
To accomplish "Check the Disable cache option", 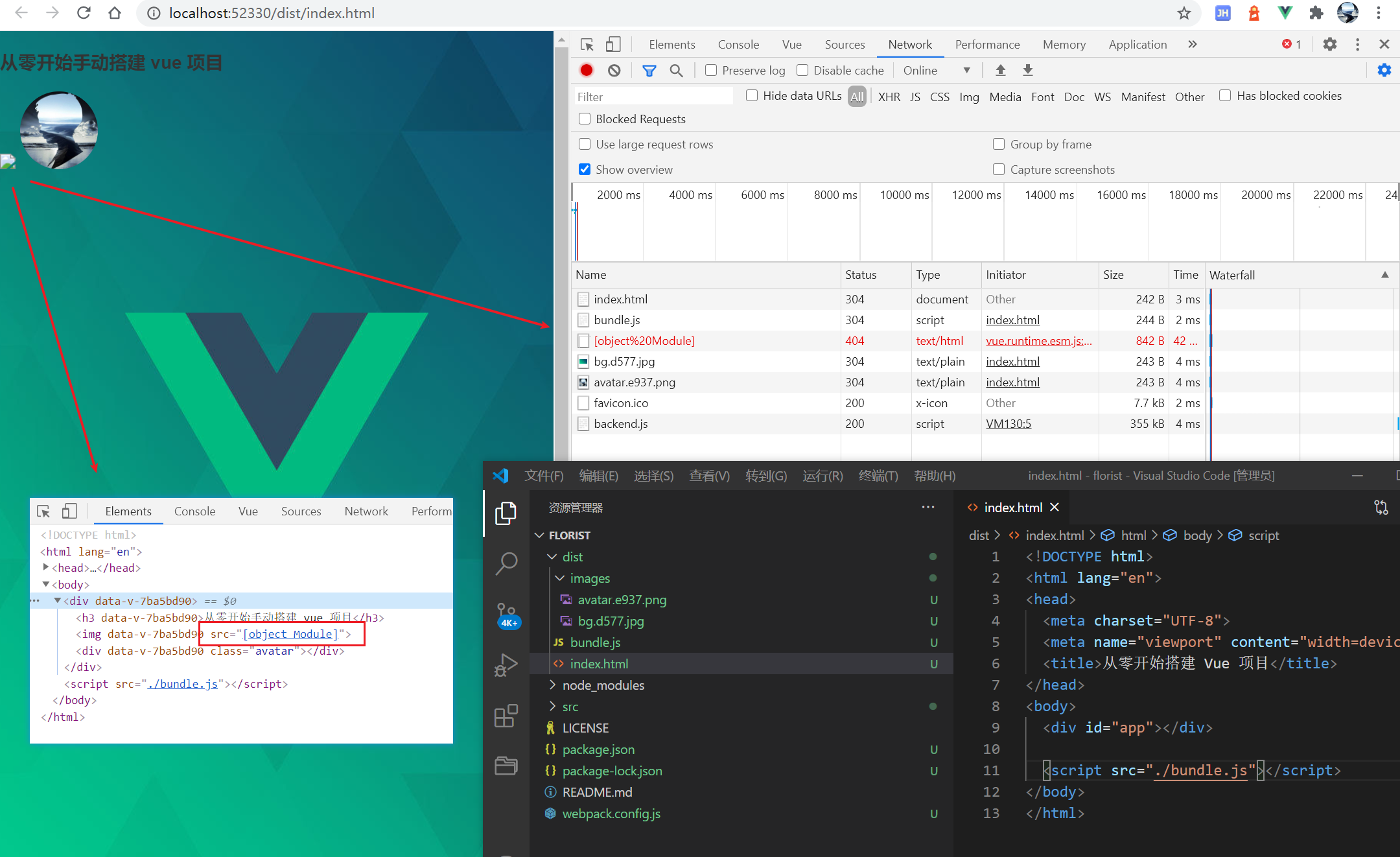I will (x=802, y=70).
